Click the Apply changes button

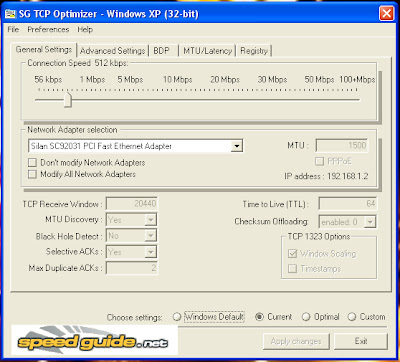click(x=296, y=341)
